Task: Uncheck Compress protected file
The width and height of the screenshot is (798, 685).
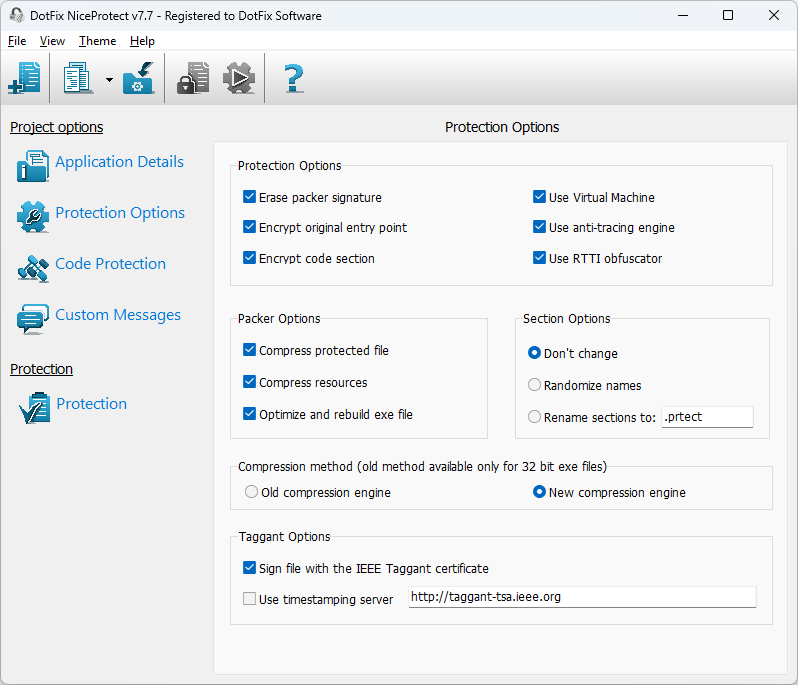Action: [249, 350]
